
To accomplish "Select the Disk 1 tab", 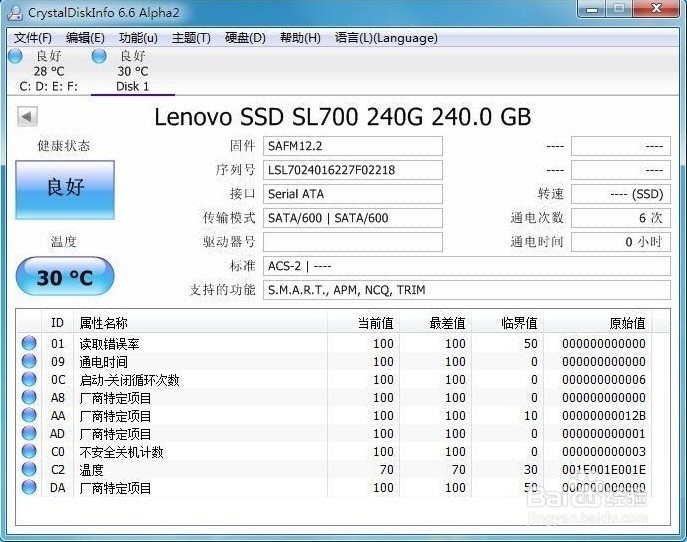I will (133, 71).
